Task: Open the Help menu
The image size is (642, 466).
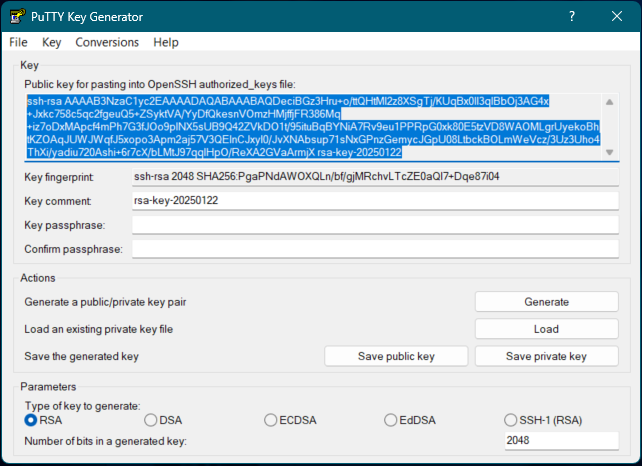Action: click(x=166, y=42)
